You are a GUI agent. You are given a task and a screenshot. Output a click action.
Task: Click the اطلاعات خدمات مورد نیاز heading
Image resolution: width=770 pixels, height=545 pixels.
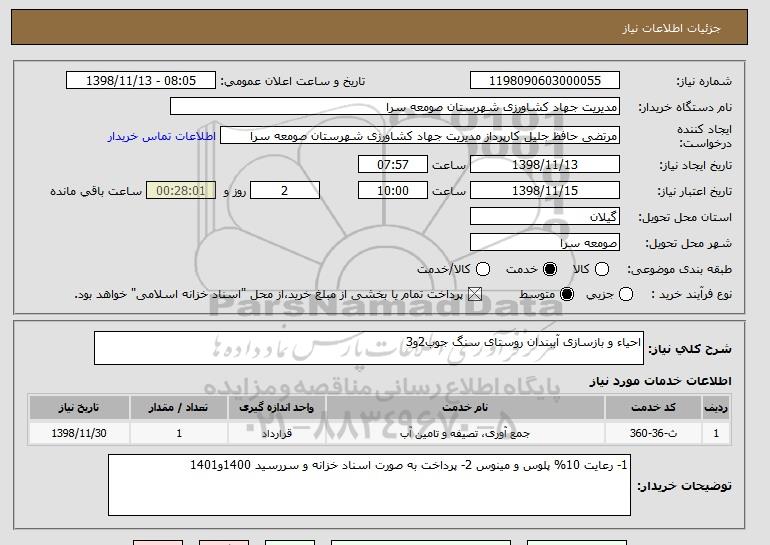pyautogui.click(x=660, y=381)
